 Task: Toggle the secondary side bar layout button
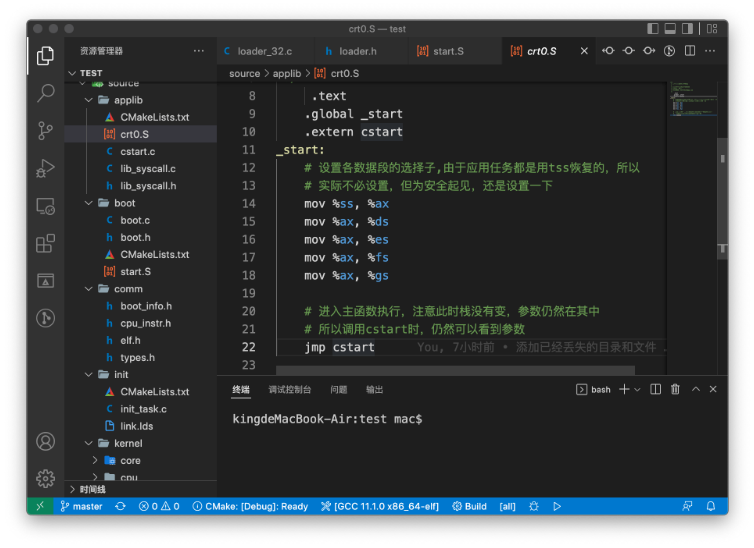(x=689, y=29)
